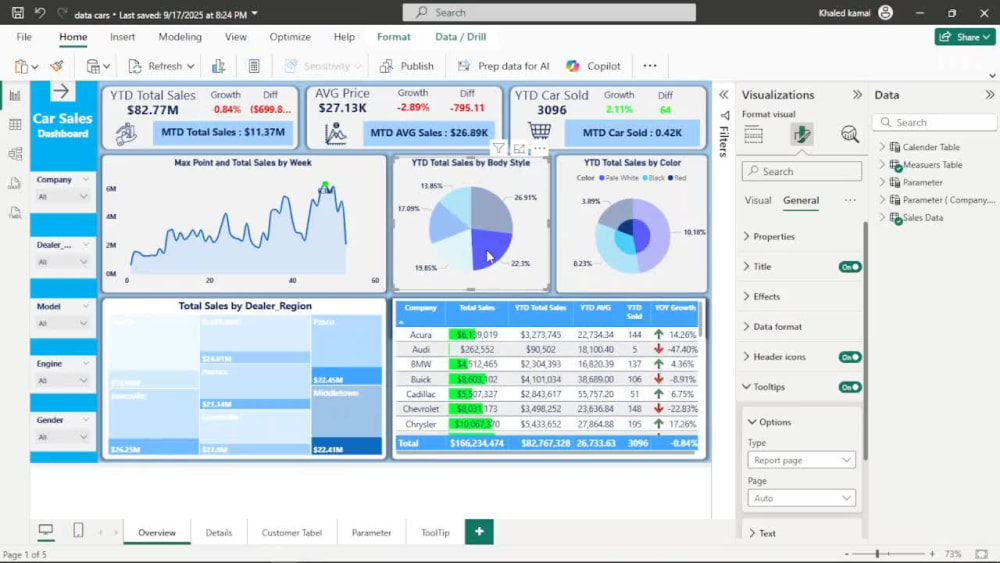Open Table view in left sidebar
Screen dimensions: 1000x563
[x=15, y=124]
